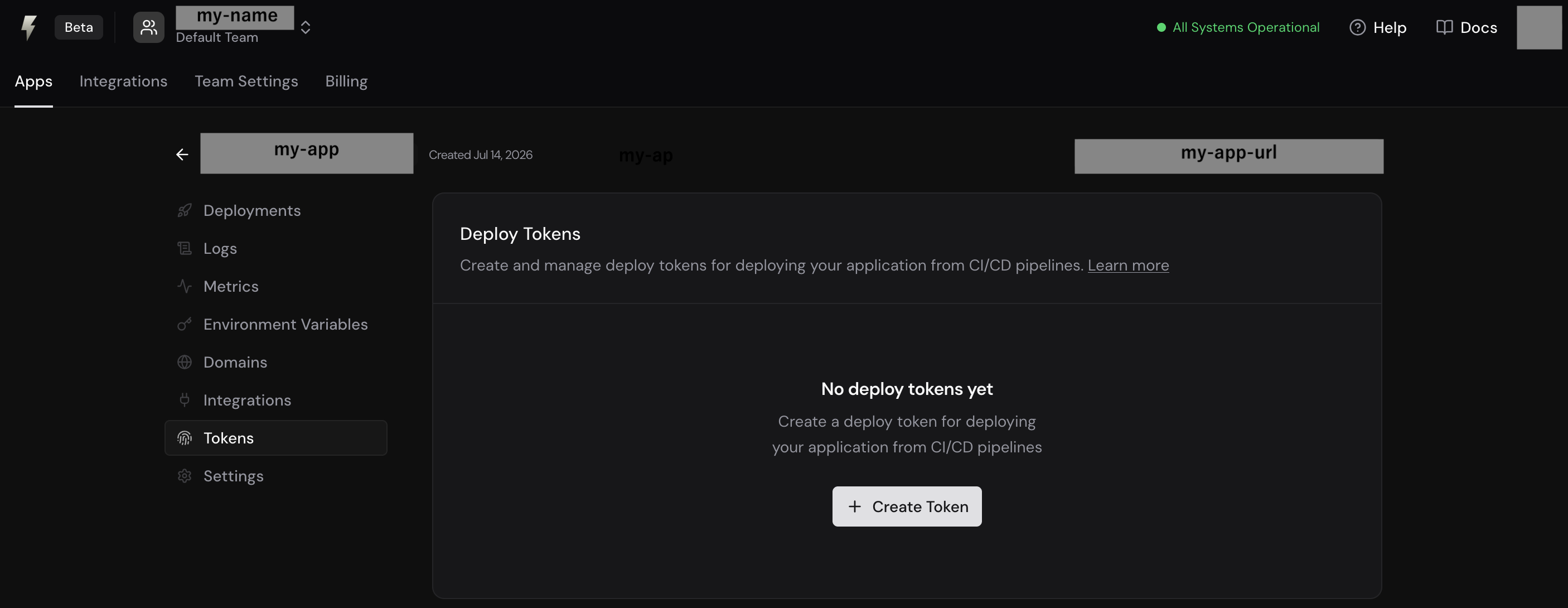Click the plus icon in Create Token
Viewport: 1568px width, 608px height.
(855, 506)
